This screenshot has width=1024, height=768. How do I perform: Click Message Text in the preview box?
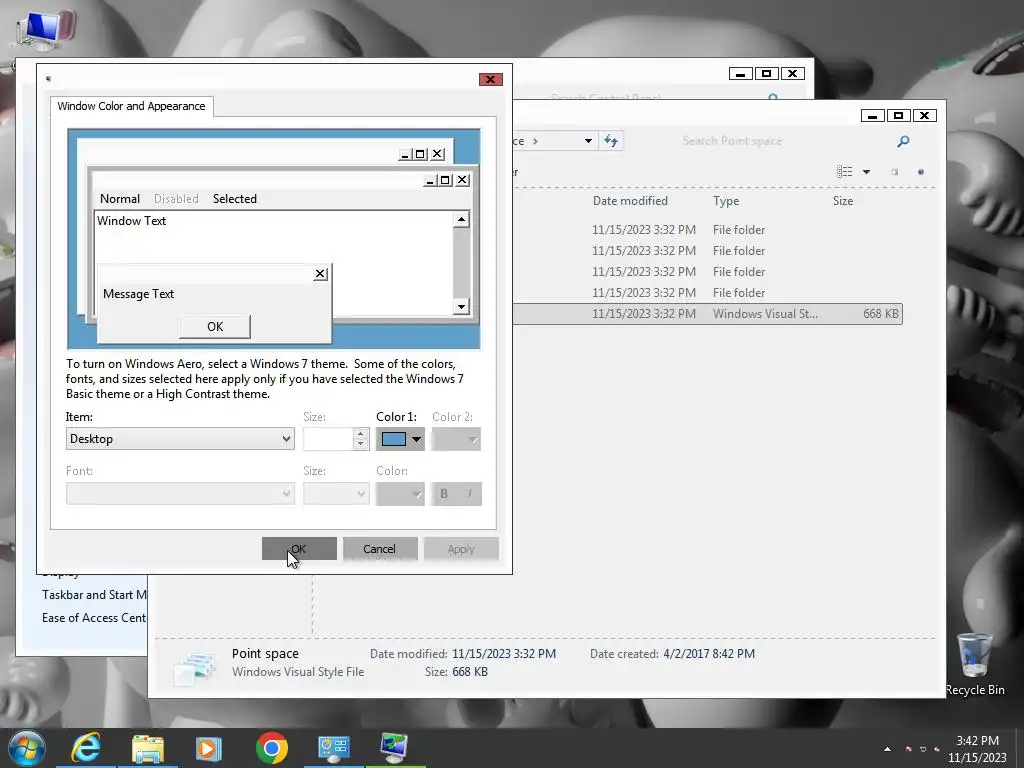click(x=138, y=294)
